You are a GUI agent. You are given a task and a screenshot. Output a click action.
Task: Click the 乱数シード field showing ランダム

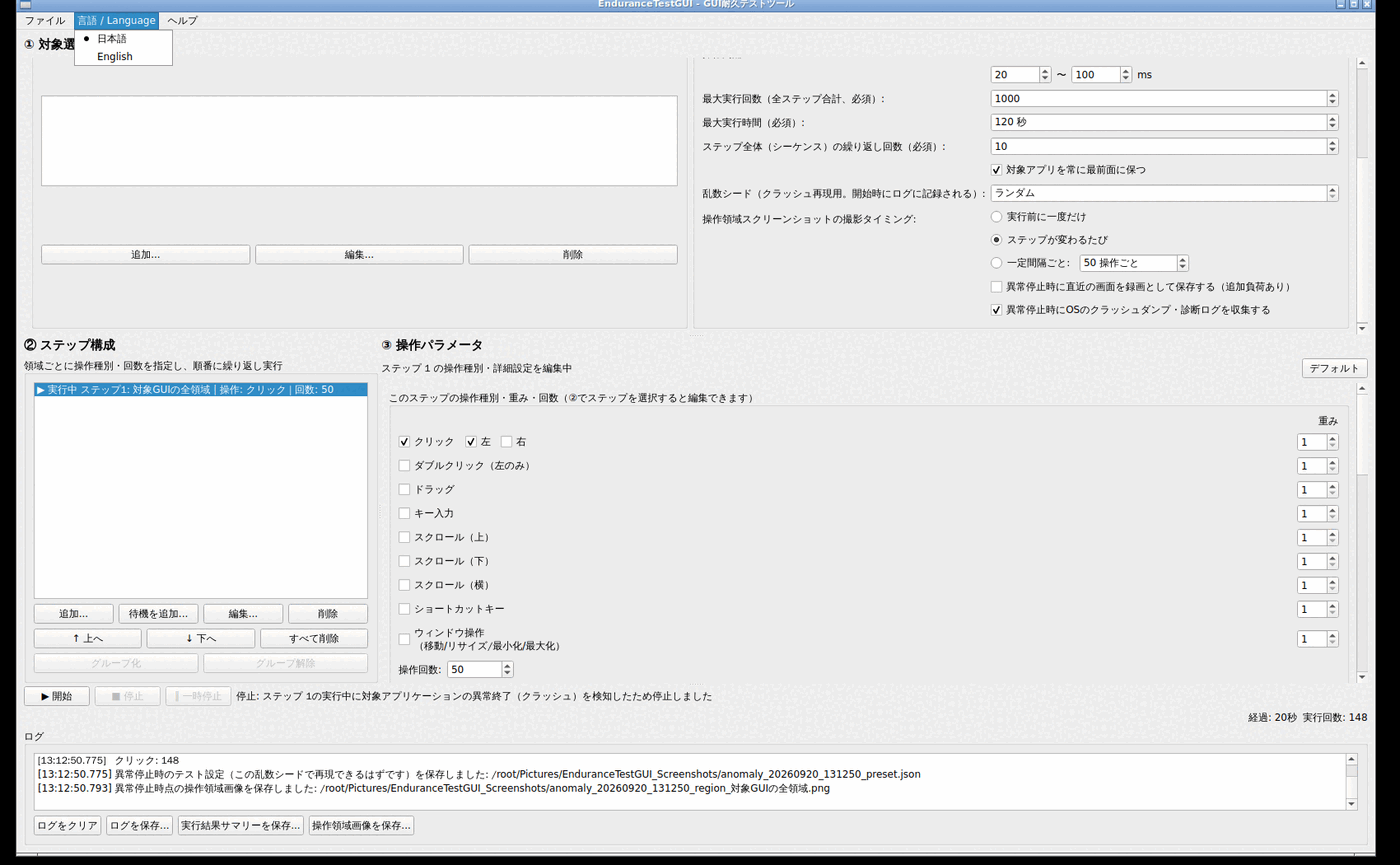tap(1164, 193)
